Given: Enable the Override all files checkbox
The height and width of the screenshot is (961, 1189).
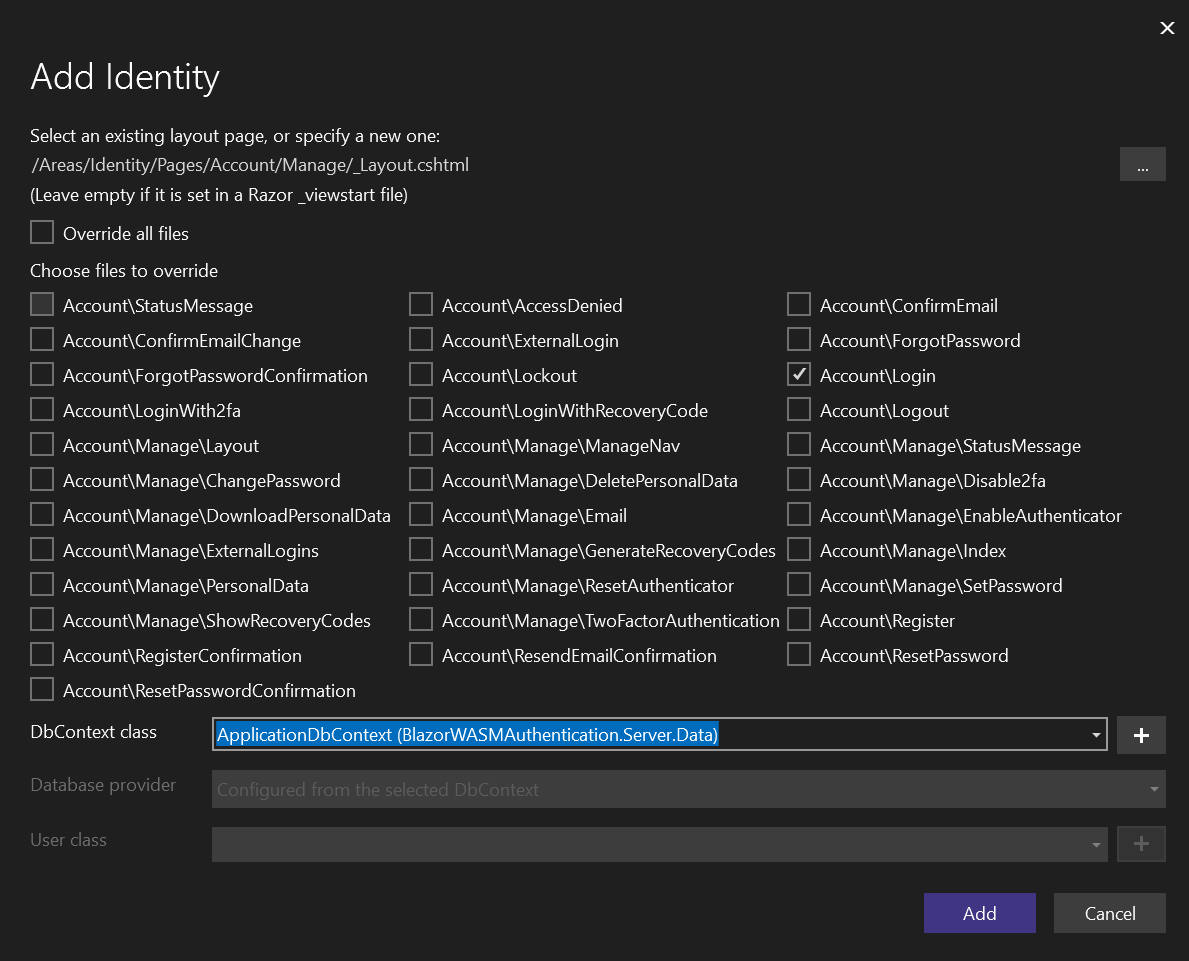Looking at the screenshot, I should click(x=42, y=233).
